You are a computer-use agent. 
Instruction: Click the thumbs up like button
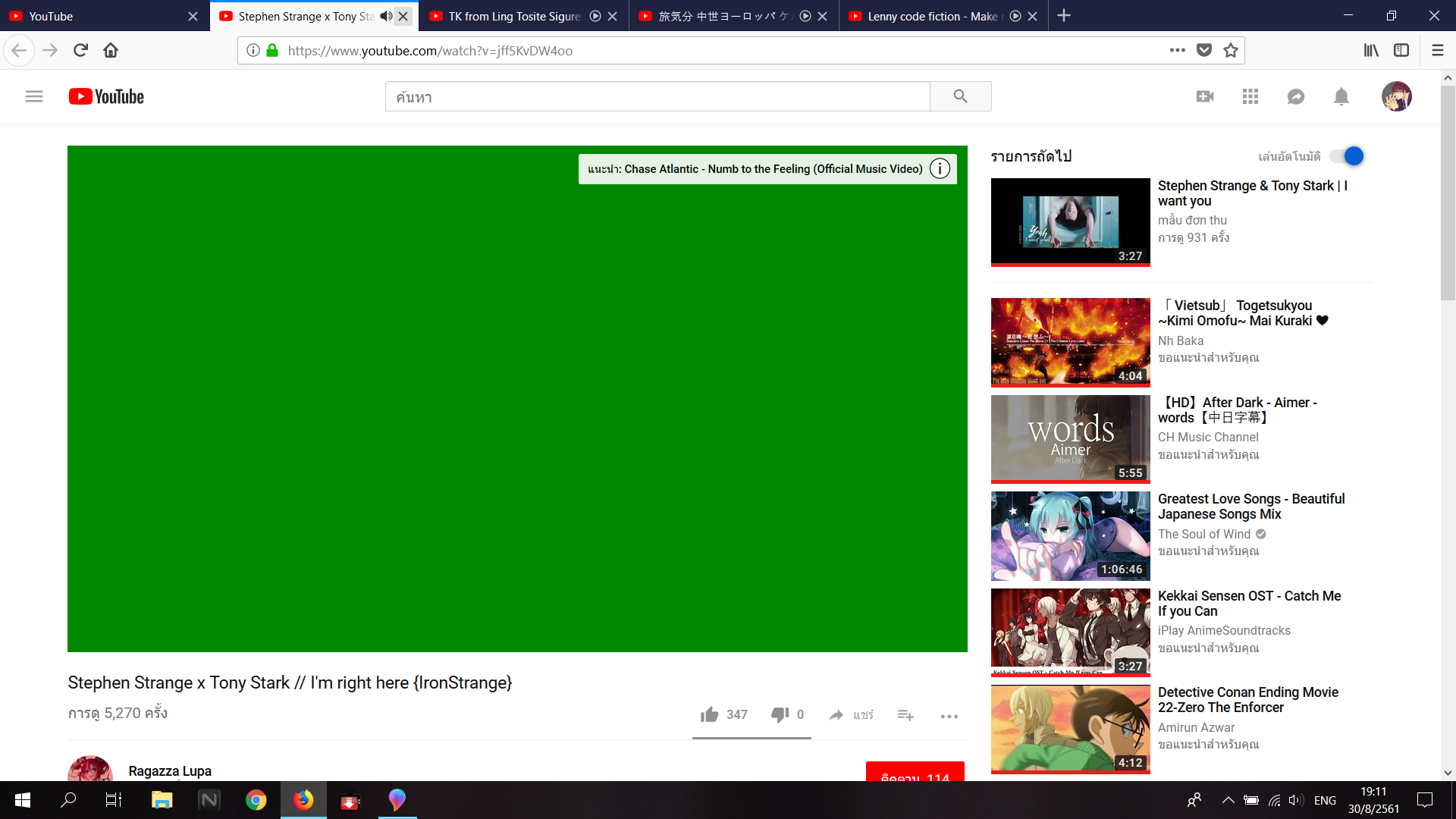[710, 714]
